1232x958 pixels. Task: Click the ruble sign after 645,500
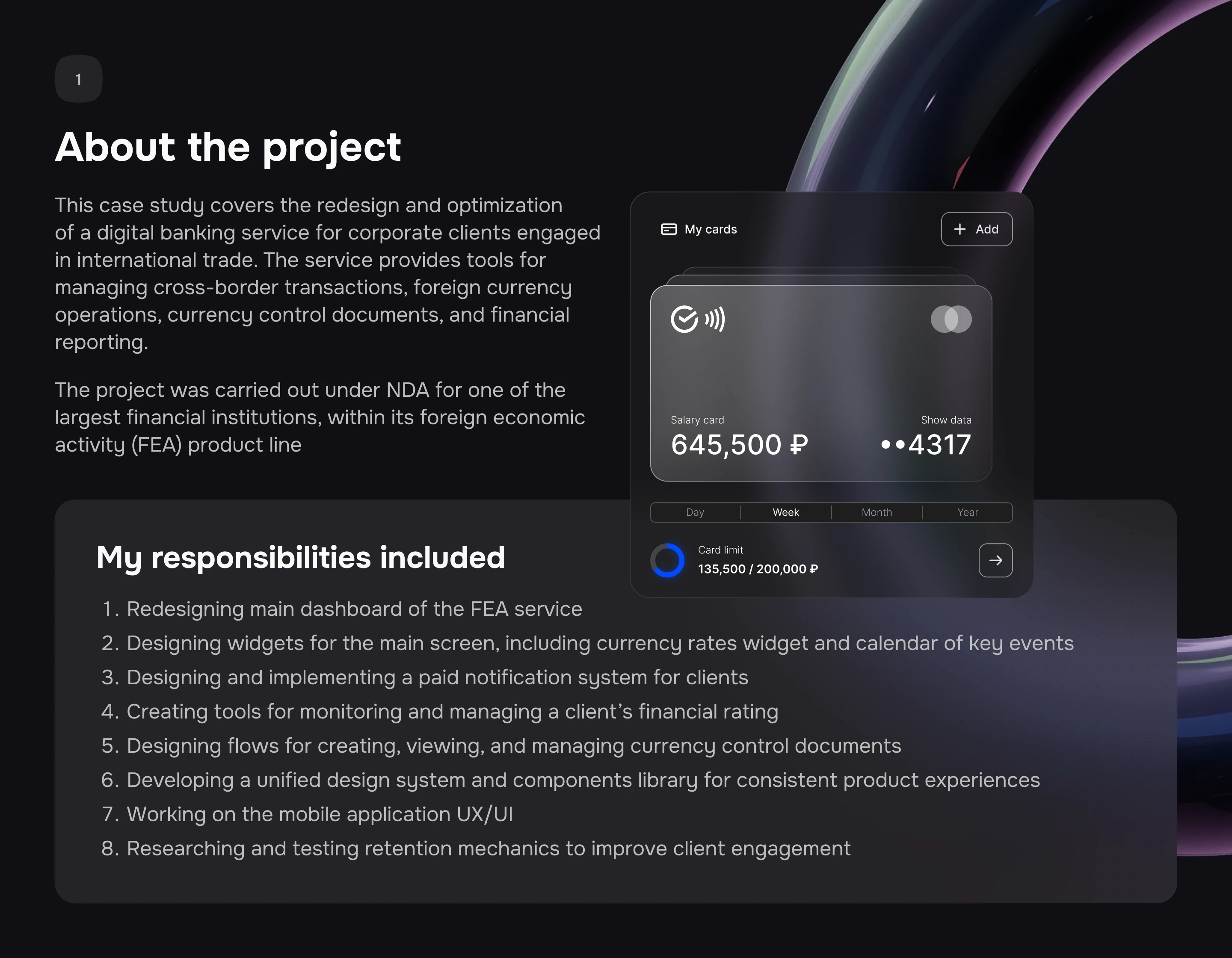(x=799, y=445)
